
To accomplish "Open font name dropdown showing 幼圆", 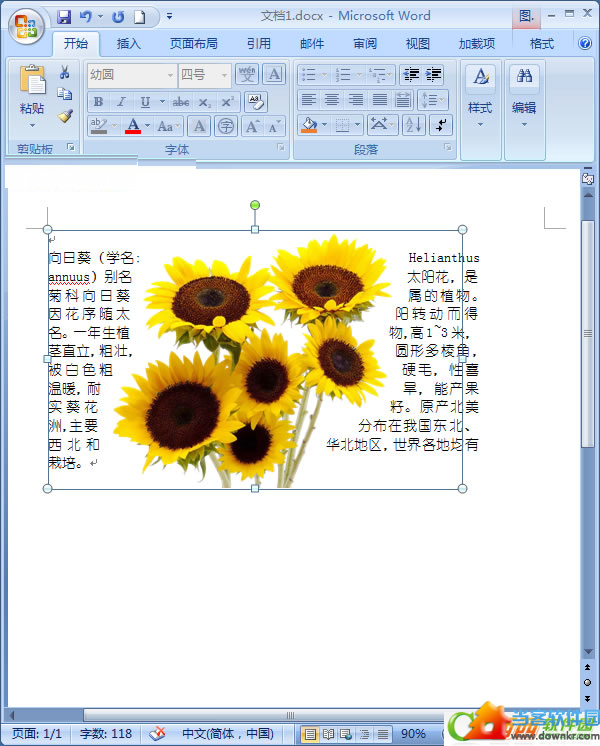I will coord(170,75).
